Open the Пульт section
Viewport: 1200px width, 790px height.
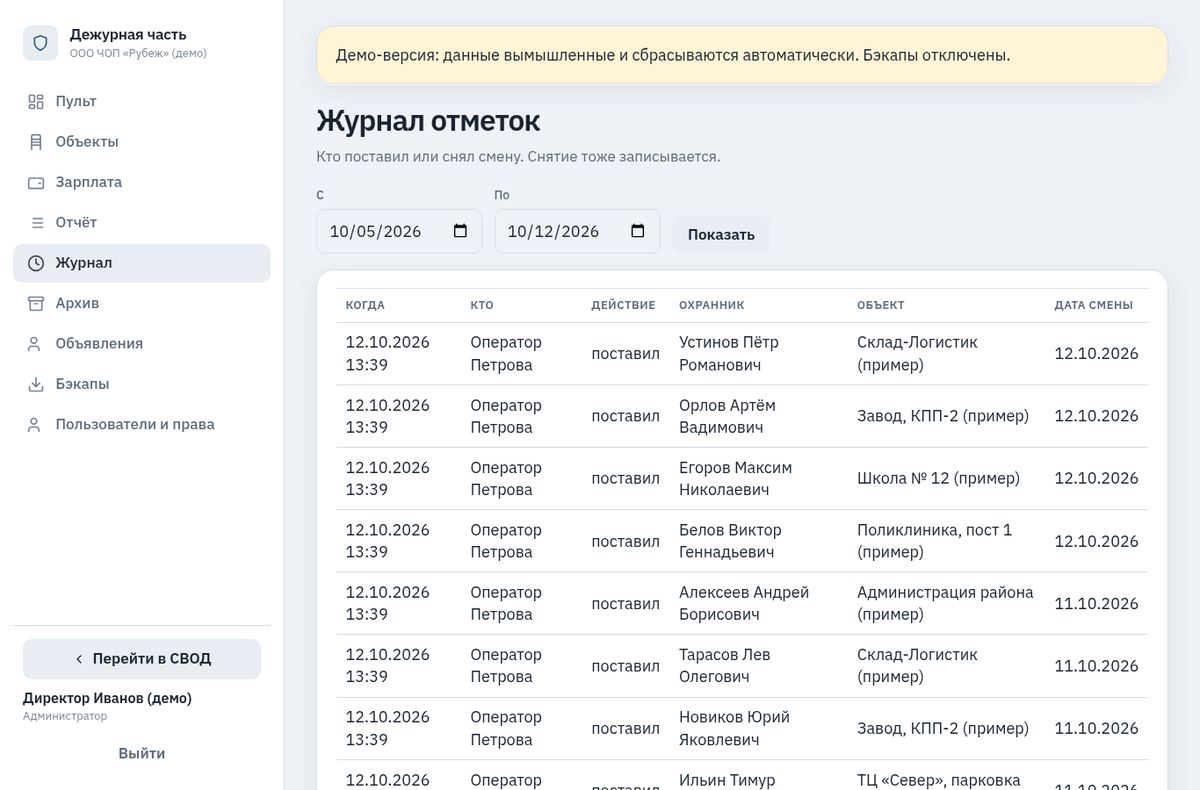click(142, 101)
